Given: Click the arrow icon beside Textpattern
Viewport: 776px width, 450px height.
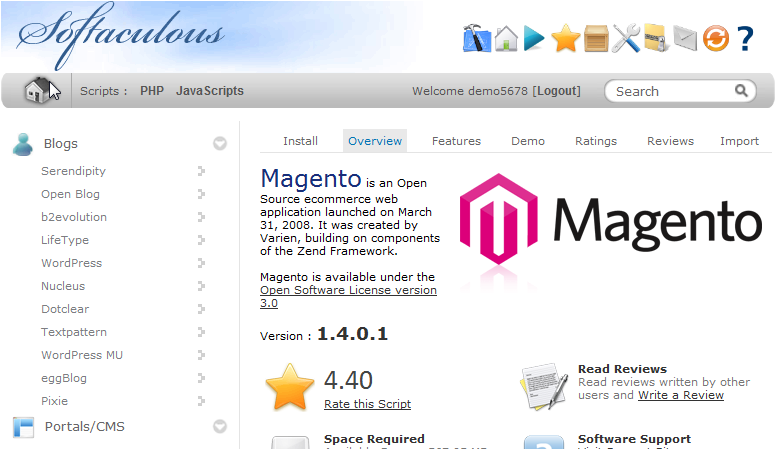Looking at the screenshot, I should 201,332.
